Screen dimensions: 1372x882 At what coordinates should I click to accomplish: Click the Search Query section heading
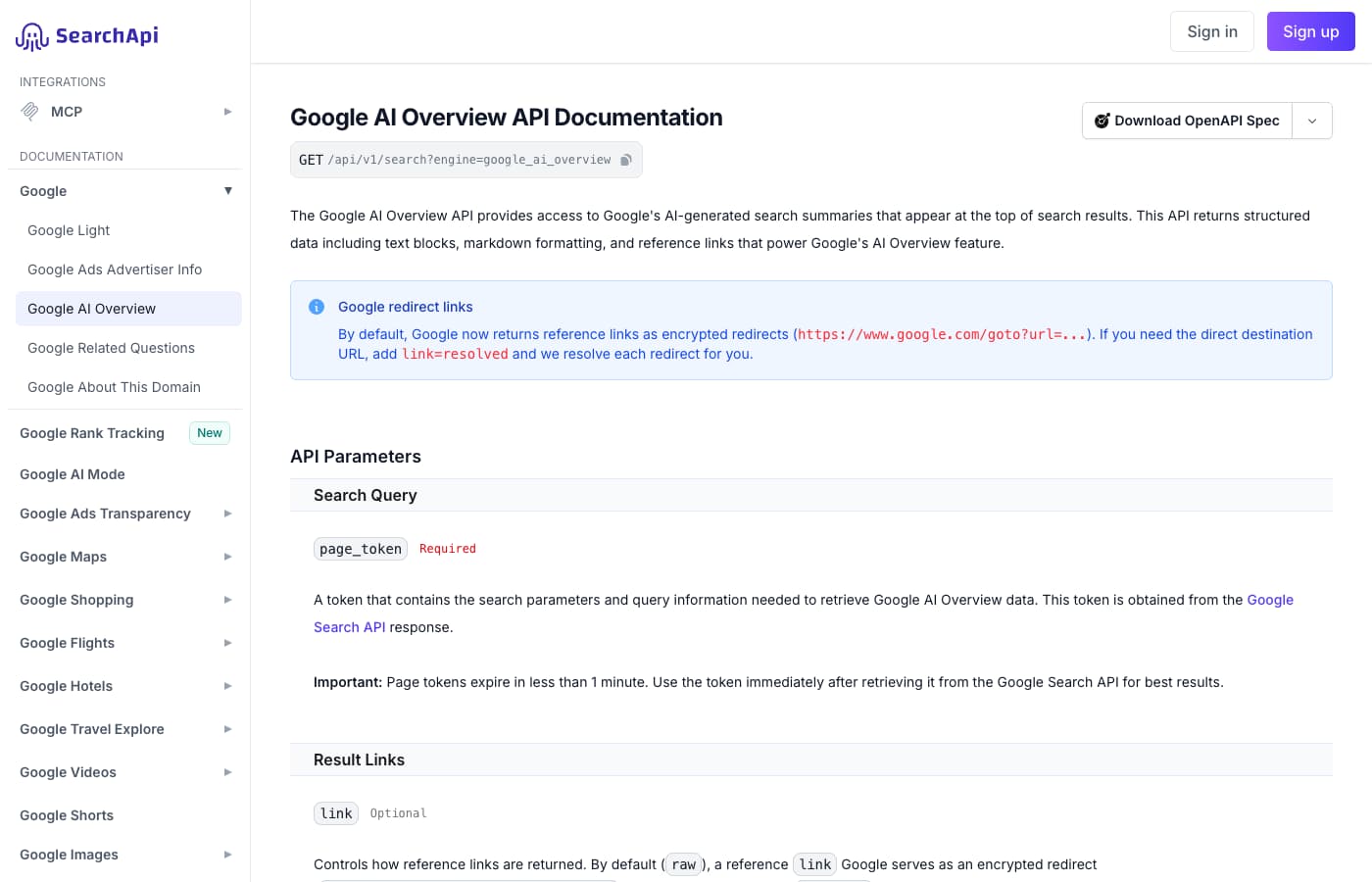366,495
